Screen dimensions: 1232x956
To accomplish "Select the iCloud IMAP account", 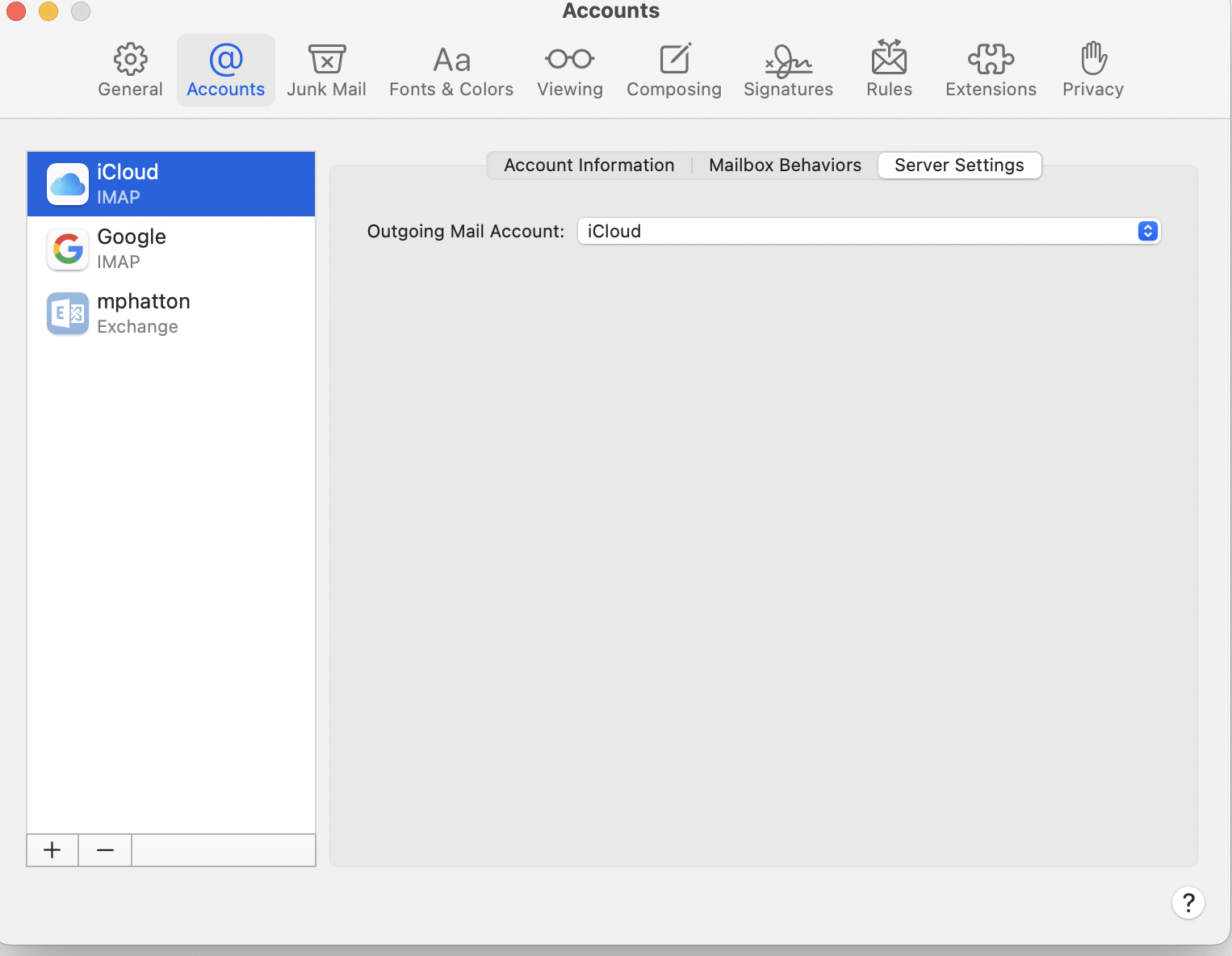I will pos(171,184).
